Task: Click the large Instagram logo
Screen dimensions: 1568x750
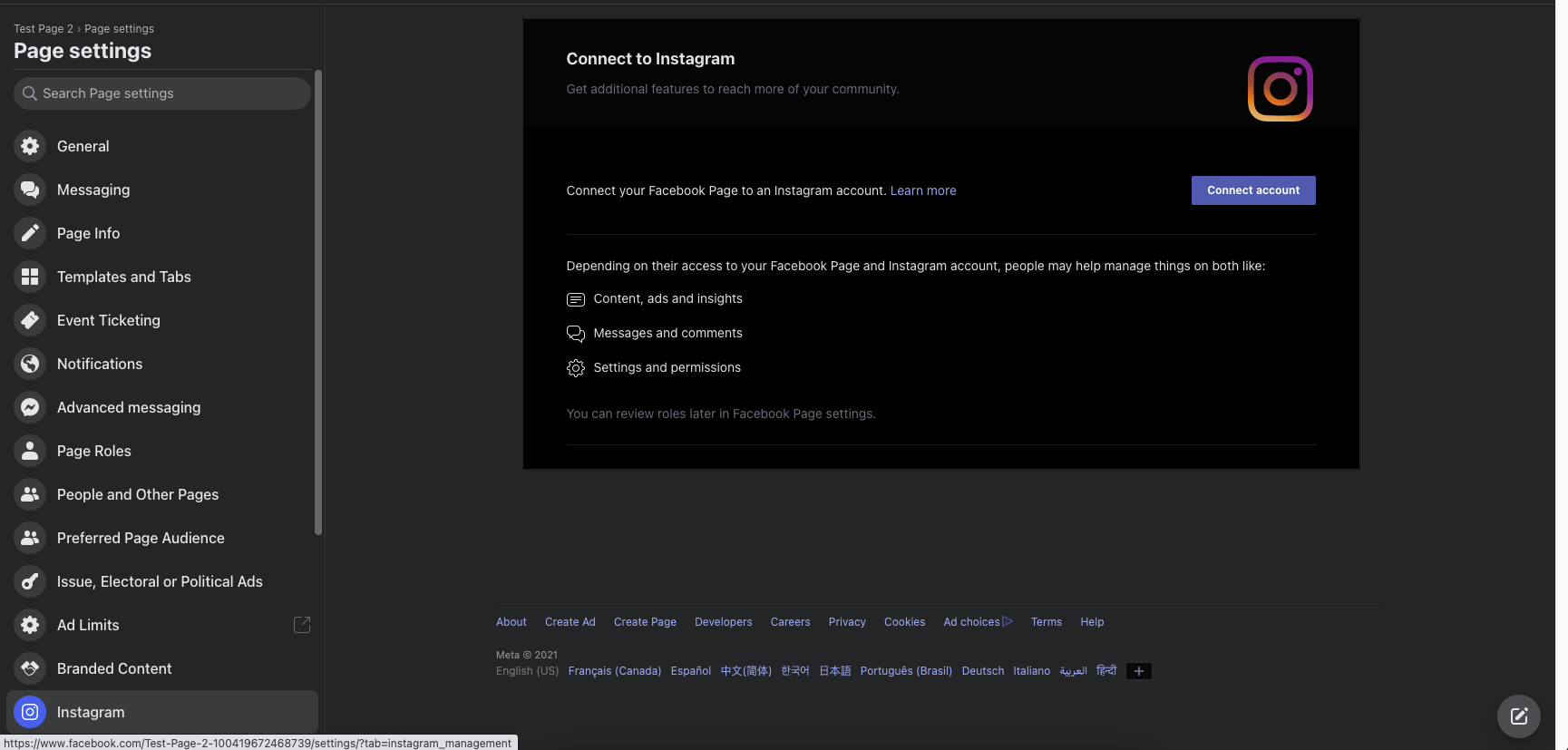Action: (1281, 89)
